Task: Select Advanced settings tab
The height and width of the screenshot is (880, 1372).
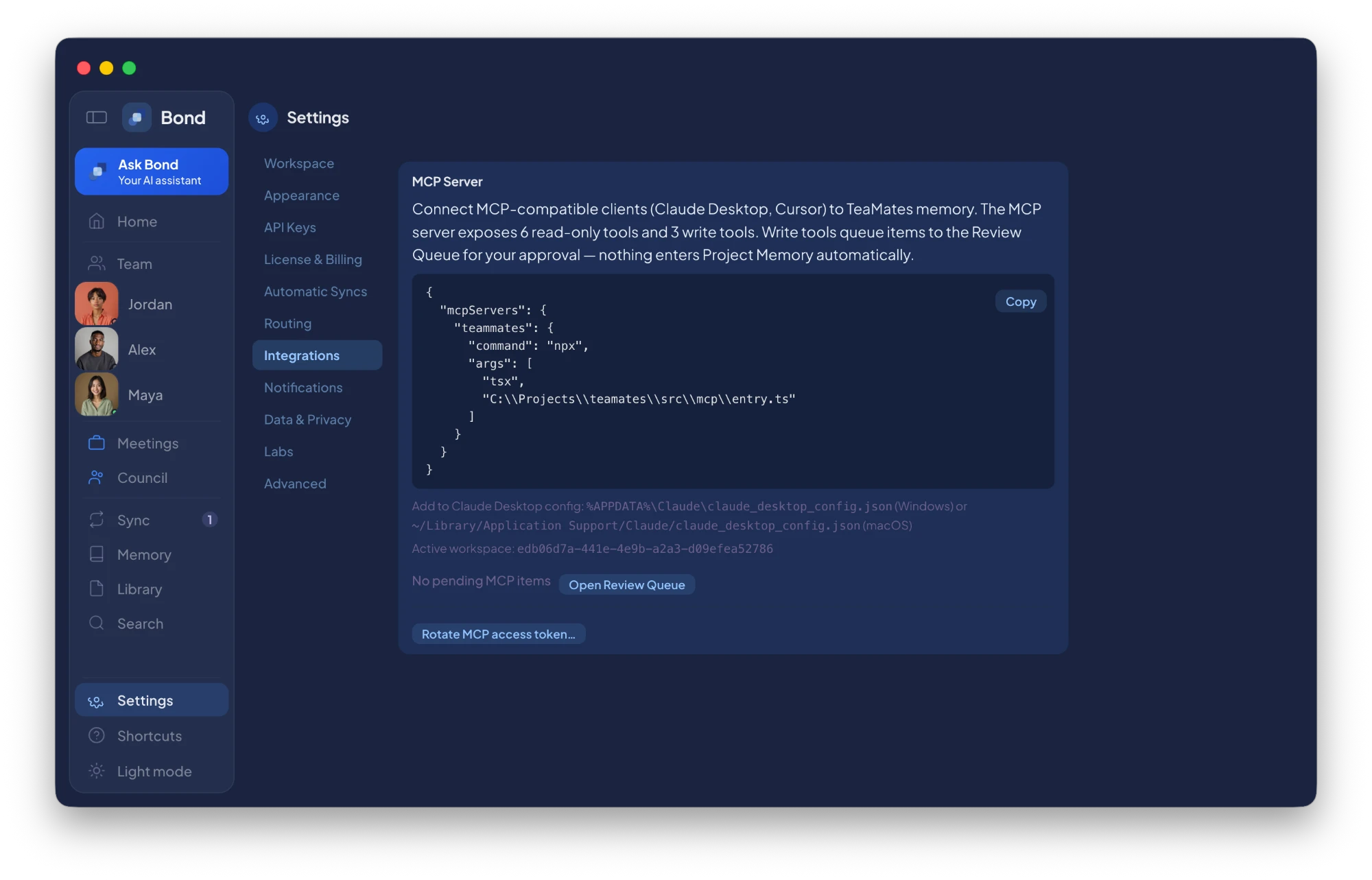Action: pos(317,484)
